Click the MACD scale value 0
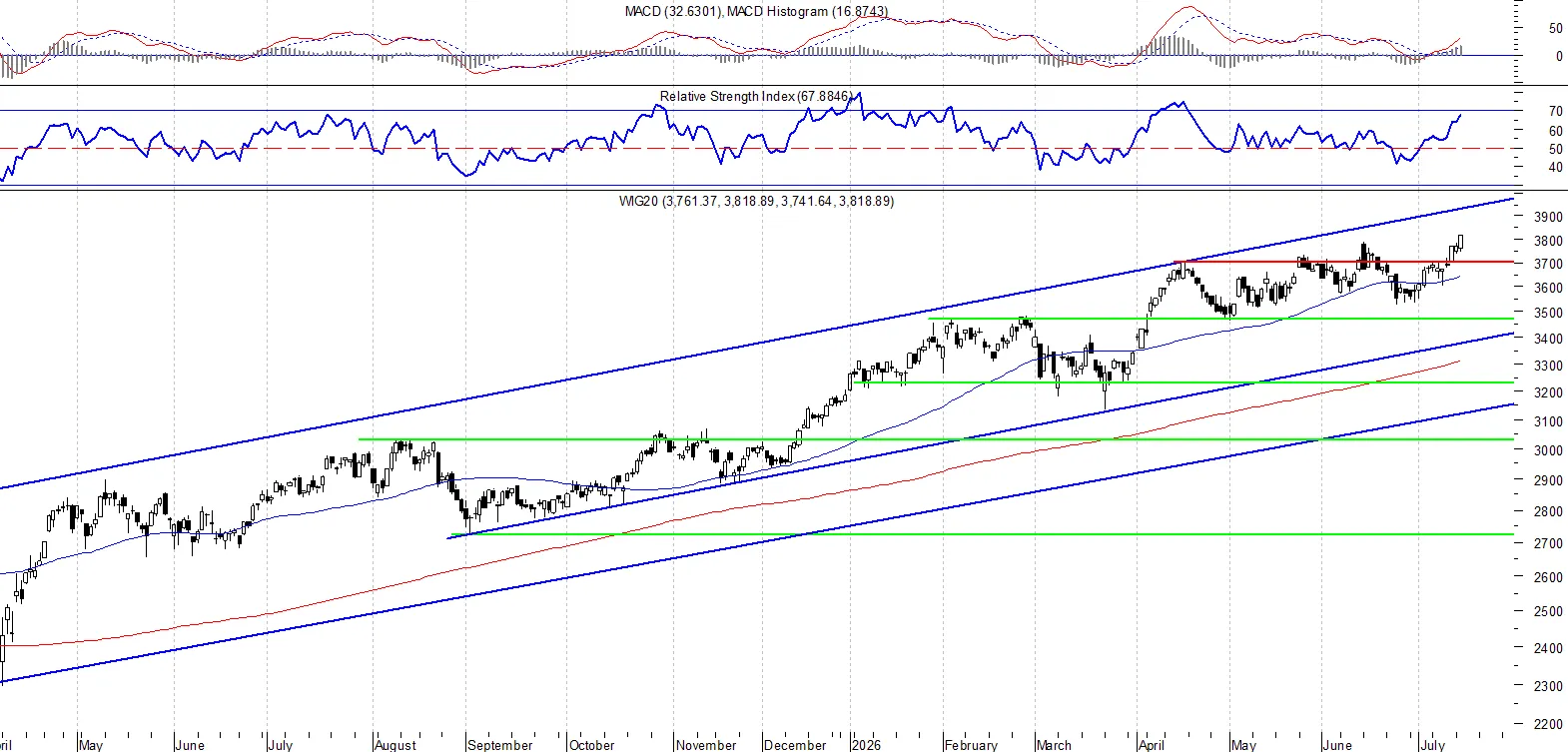Image resolution: width=1568 pixels, height=752 pixels. tap(1559, 56)
